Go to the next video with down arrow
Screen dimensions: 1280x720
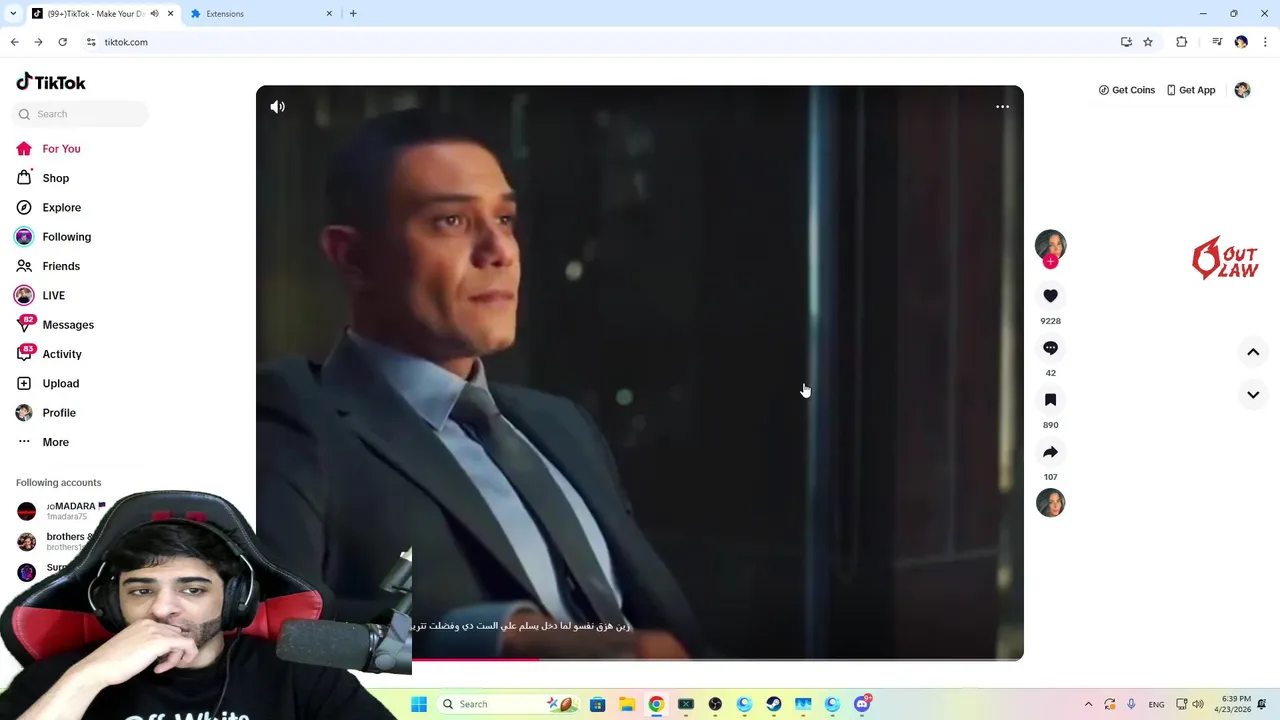pyautogui.click(x=1253, y=395)
